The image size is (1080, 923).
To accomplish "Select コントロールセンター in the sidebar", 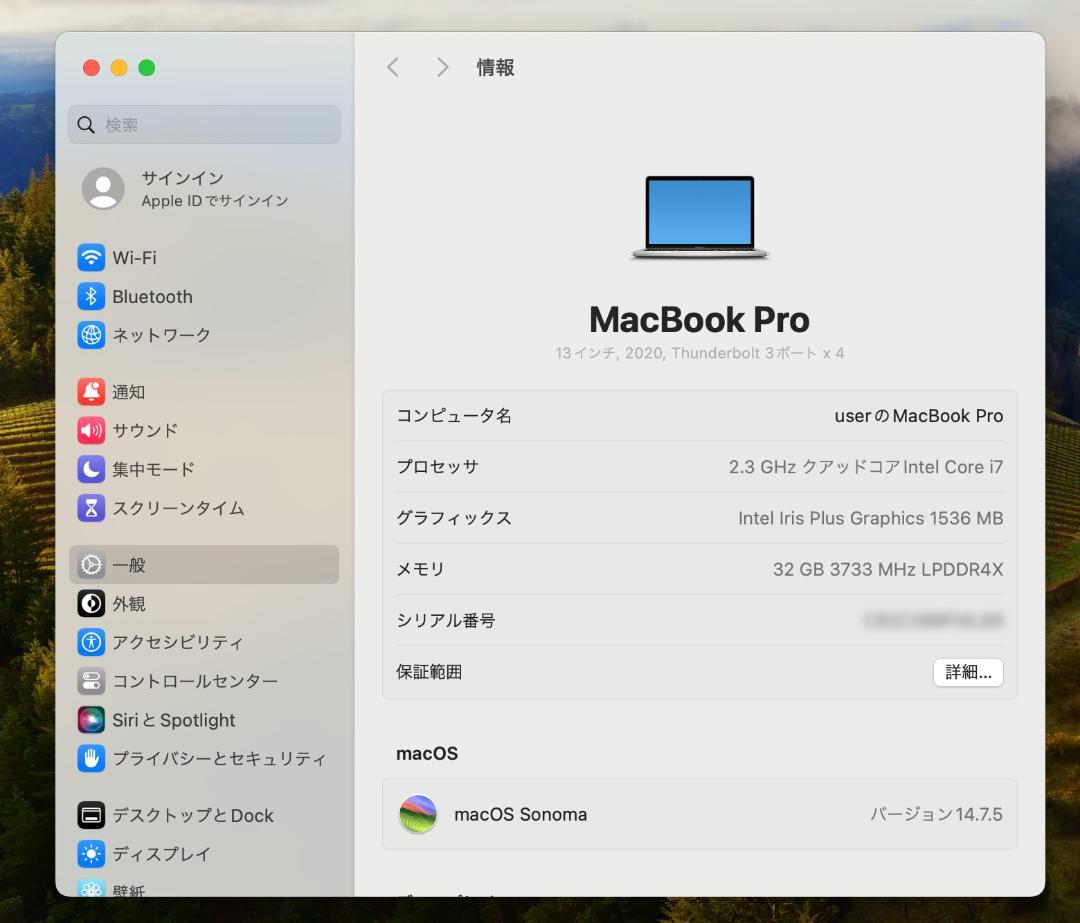I will [204, 681].
